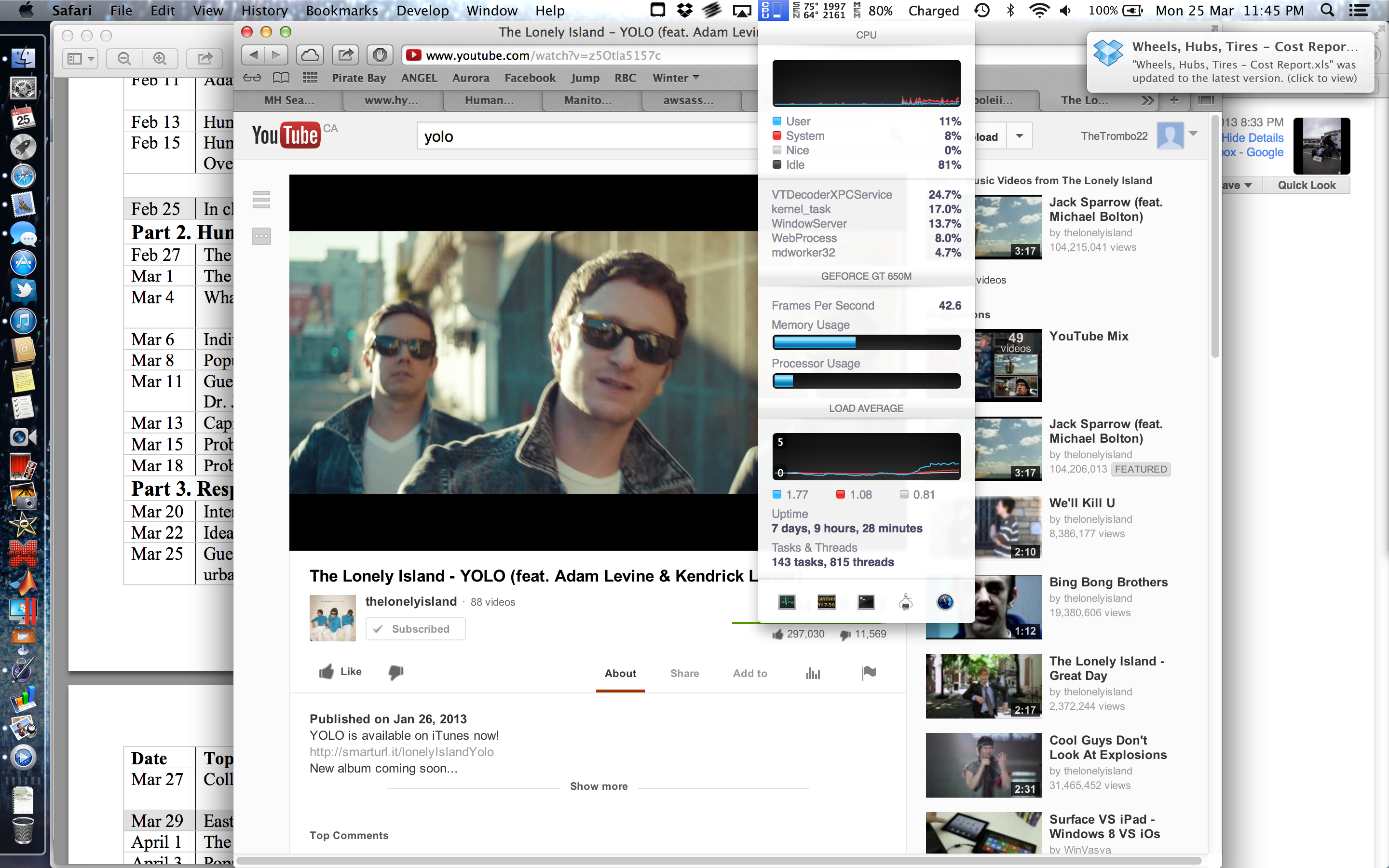Viewport: 1389px width, 868px height.
Task: Open video statistics bar chart icon
Action: pos(813,673)
